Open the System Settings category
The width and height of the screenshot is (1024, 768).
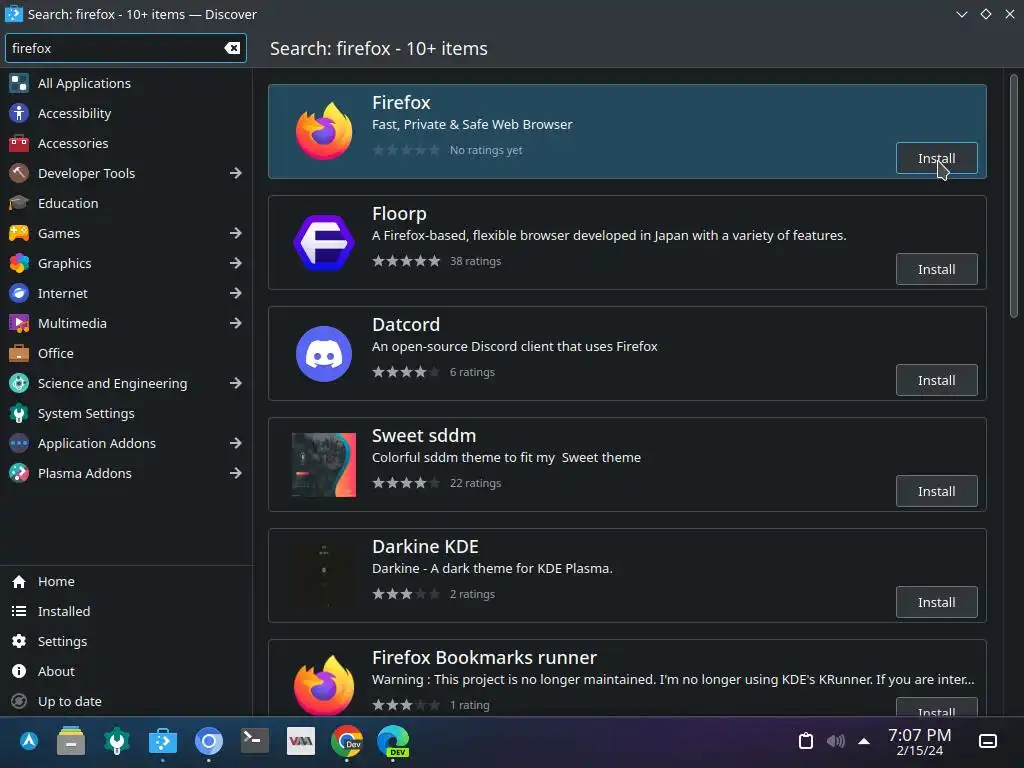(126, 413)
